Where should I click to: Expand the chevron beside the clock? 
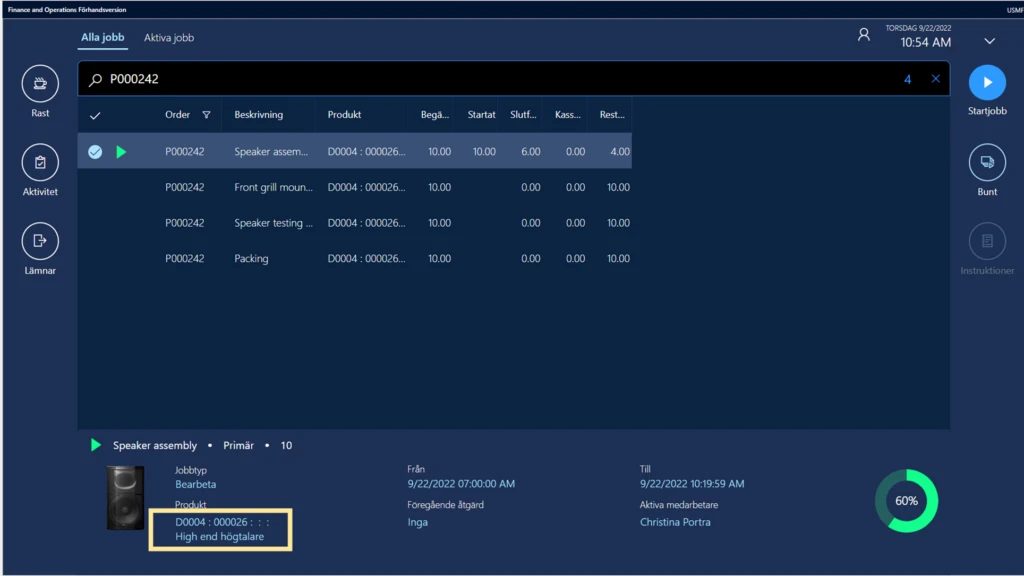click(989, 40)
